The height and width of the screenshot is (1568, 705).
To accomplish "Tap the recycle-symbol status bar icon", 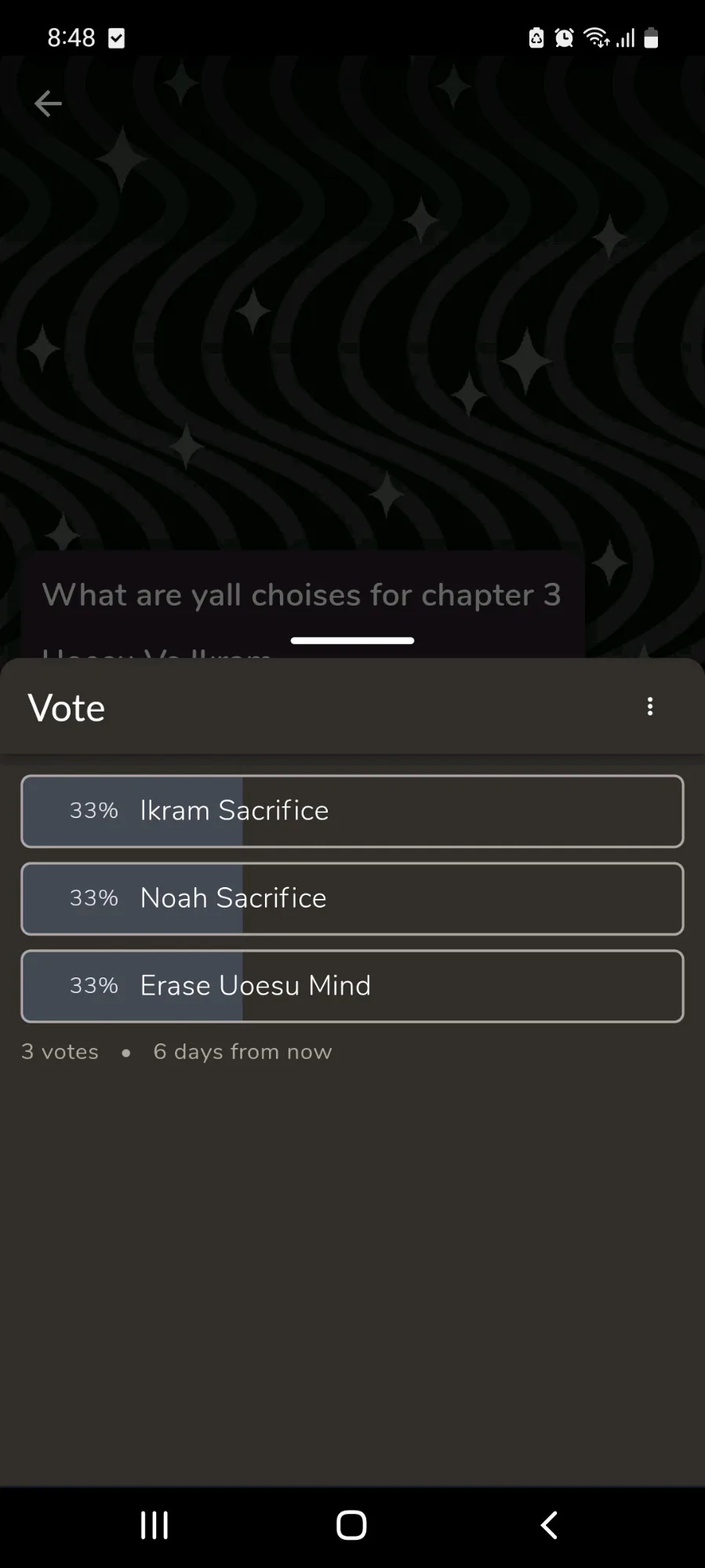I will coord(536,38).
